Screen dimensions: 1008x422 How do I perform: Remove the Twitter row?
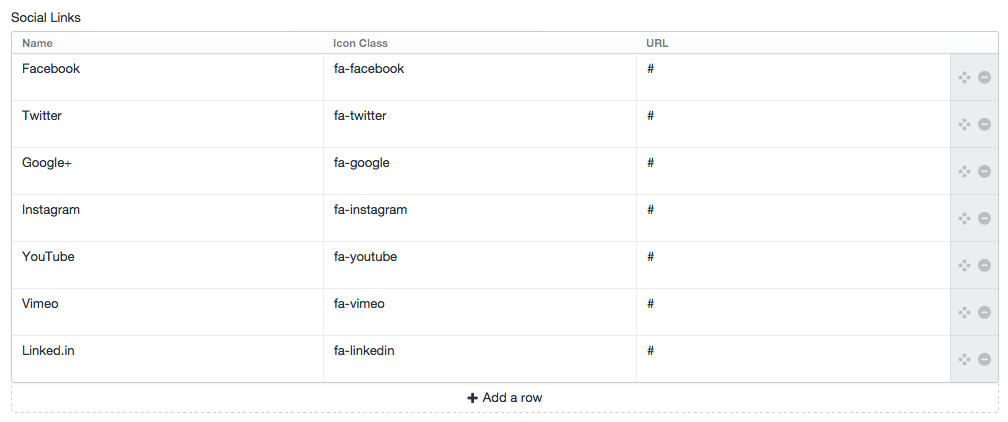point(984,124)
